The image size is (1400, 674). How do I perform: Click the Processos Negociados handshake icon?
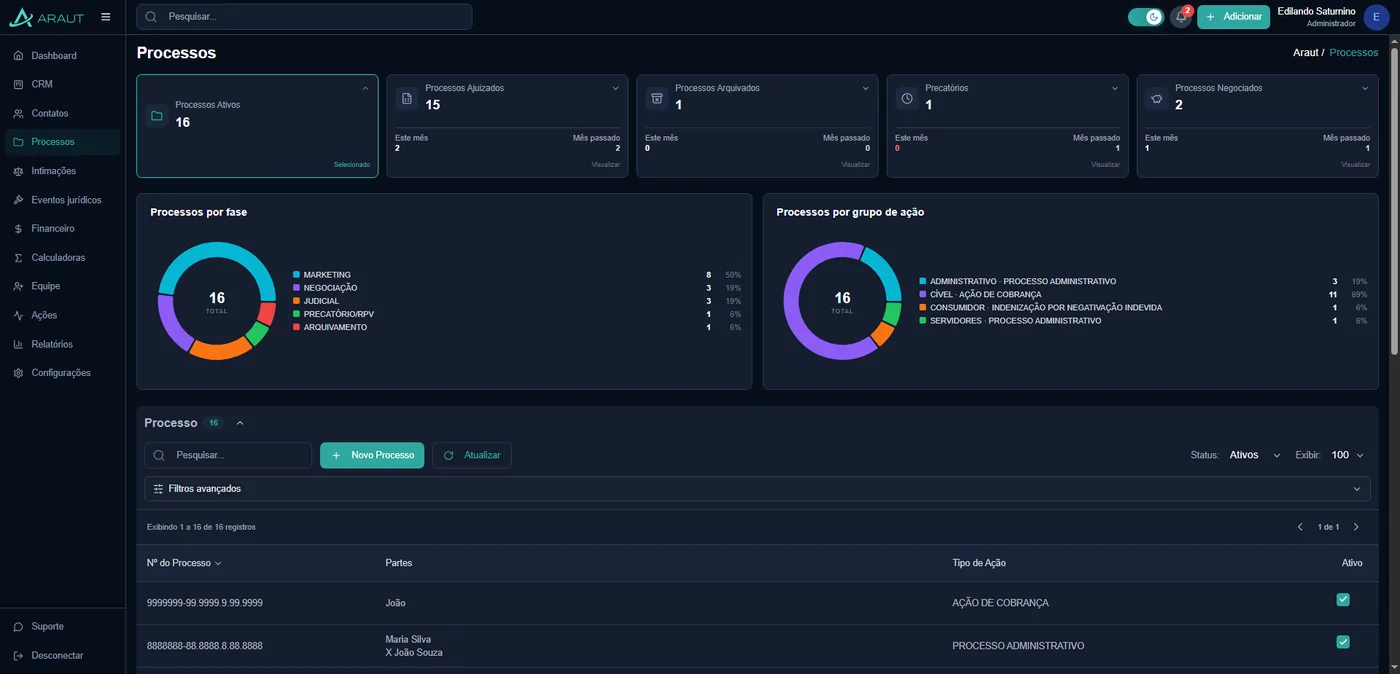click(x=1157, y=98)
